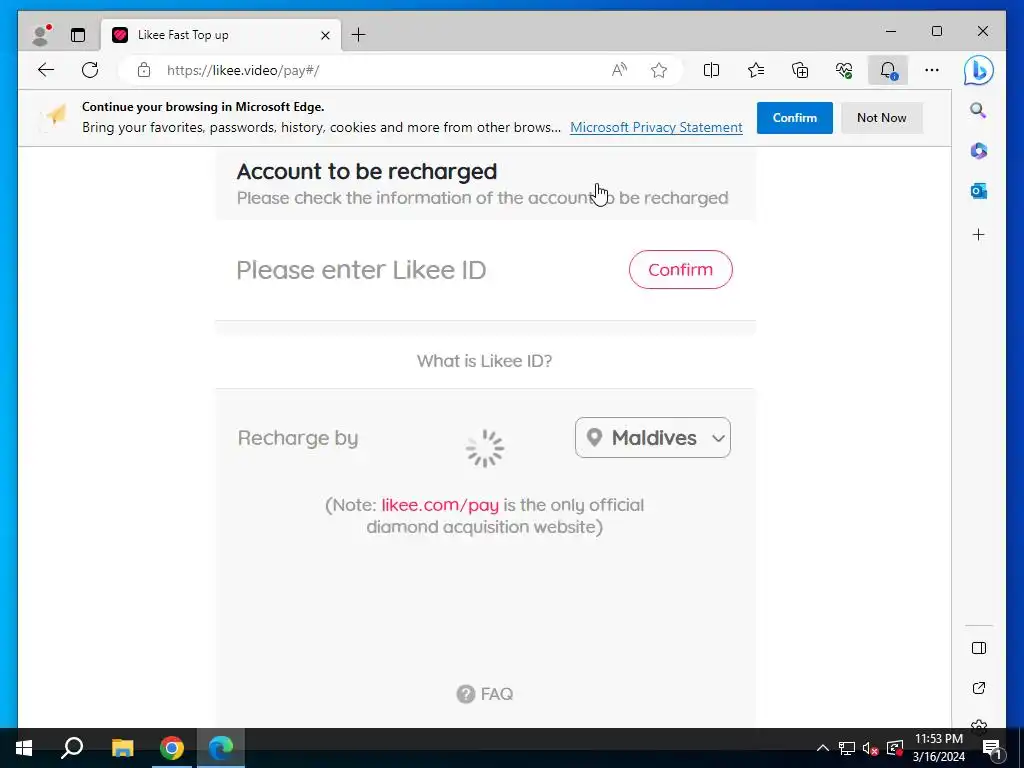Open the split screen icon
The image size is (1024, 768).
click(x=711, y=70)
